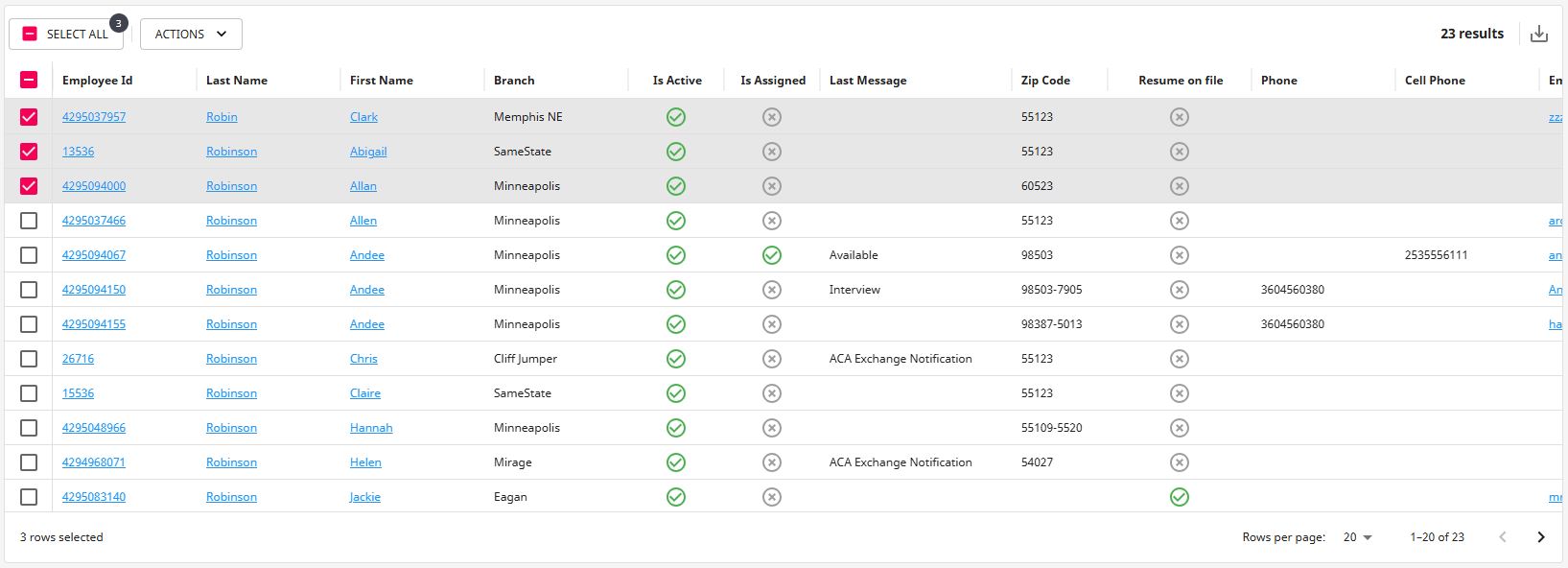
Task: Click Is Assigned check icon for employee 4295094067
Action: [x=772, y=255]
